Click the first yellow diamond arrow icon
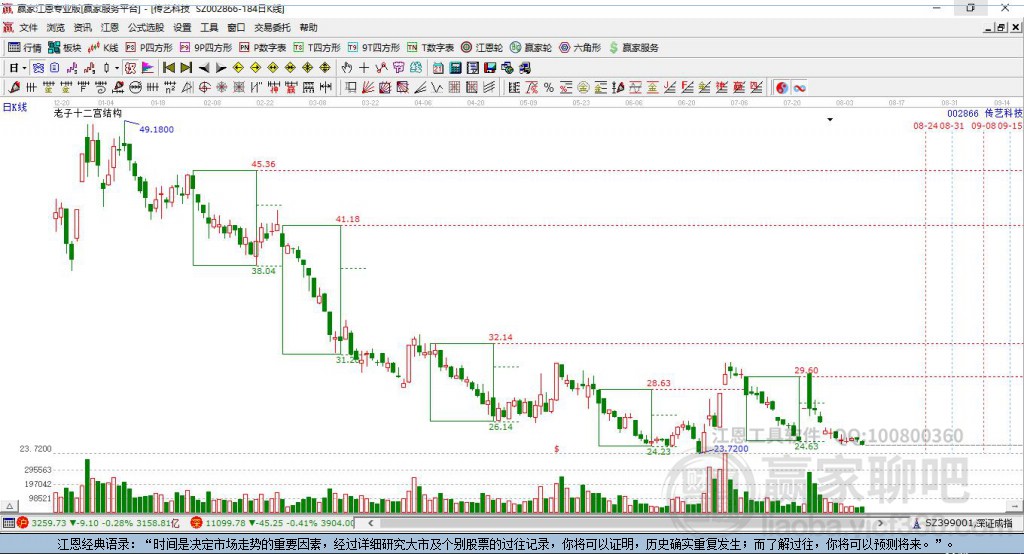1024x554 pixels. click(x=238, y=68)
